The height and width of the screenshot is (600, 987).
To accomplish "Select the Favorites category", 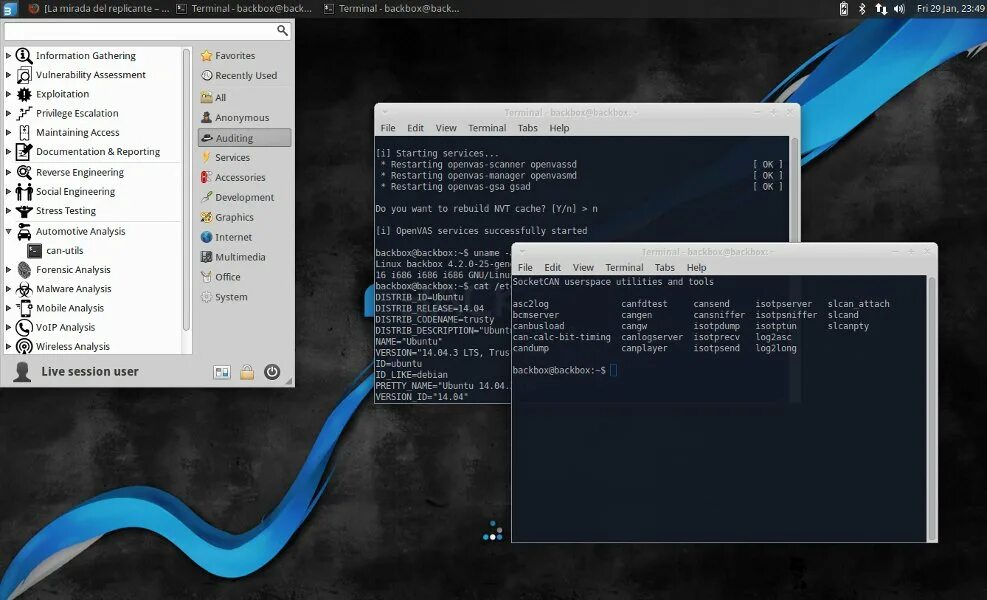I will tap(244, 55).
